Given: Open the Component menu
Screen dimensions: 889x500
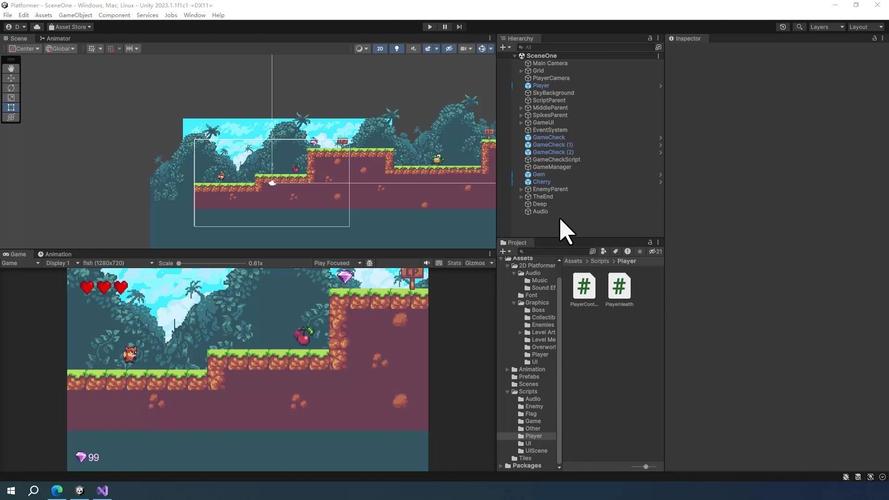Looking at the screenshot, I should (114, 15).
